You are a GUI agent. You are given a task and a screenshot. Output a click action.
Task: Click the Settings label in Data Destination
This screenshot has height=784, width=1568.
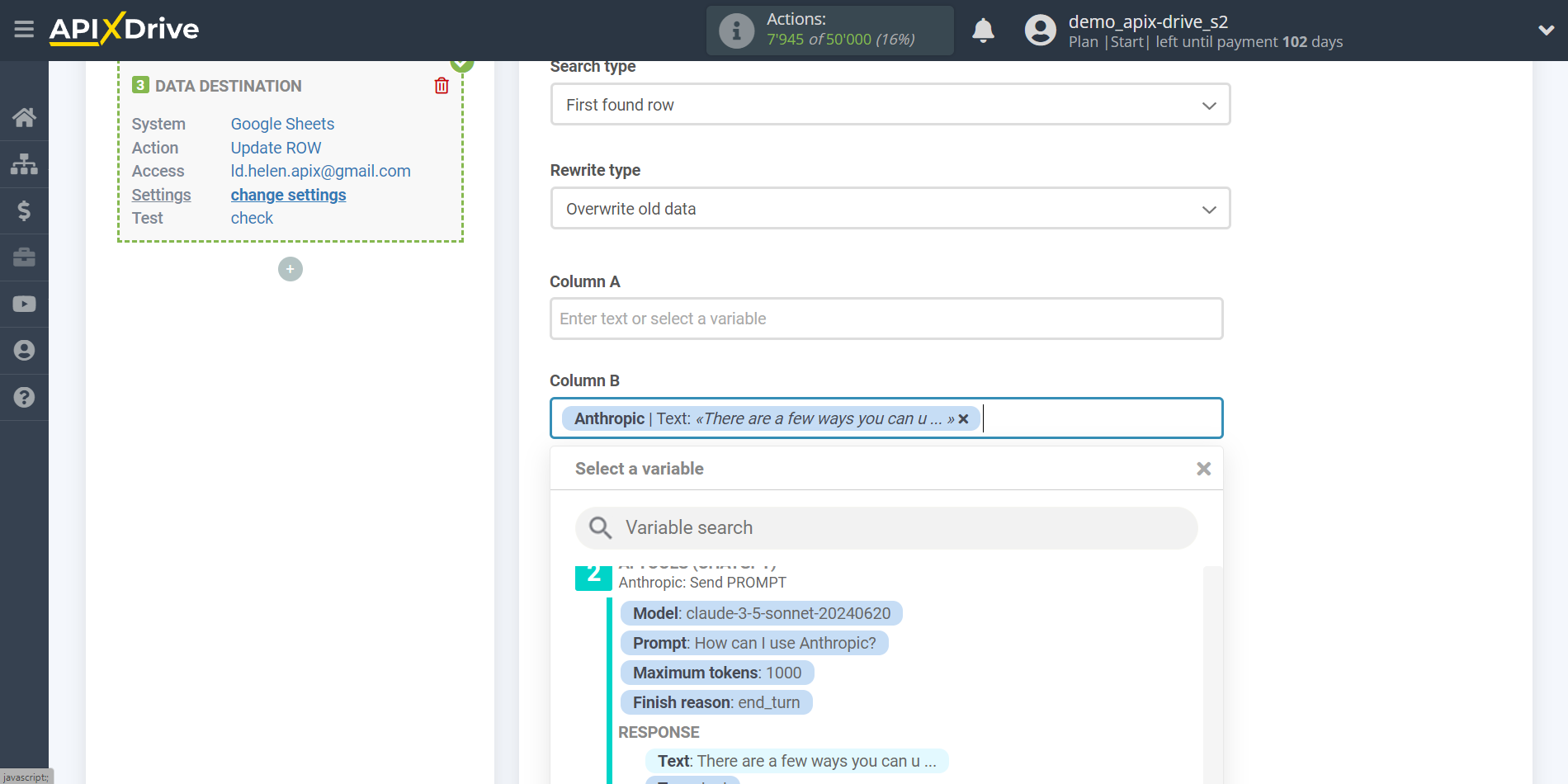[161, 195]
